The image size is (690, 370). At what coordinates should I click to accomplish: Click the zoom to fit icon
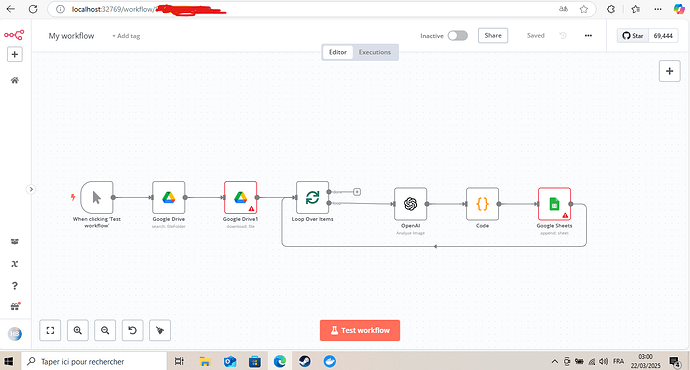click(50, 330)
